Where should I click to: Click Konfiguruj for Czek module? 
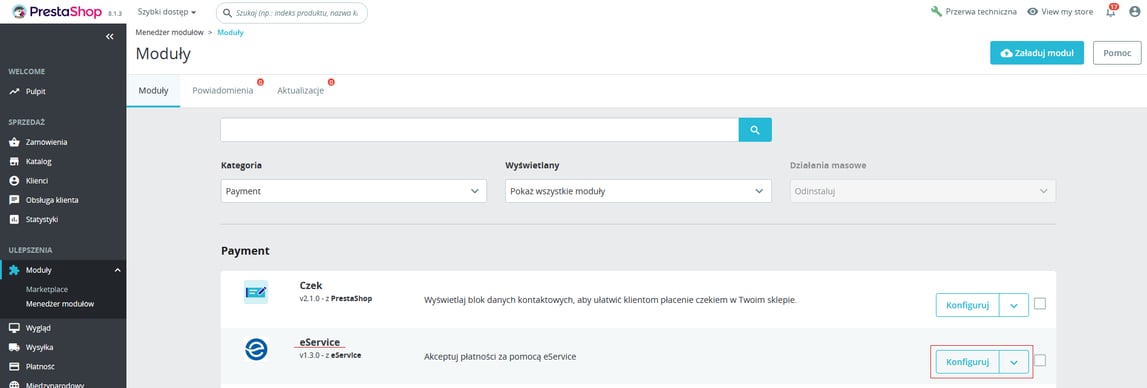tap(967, 305)
